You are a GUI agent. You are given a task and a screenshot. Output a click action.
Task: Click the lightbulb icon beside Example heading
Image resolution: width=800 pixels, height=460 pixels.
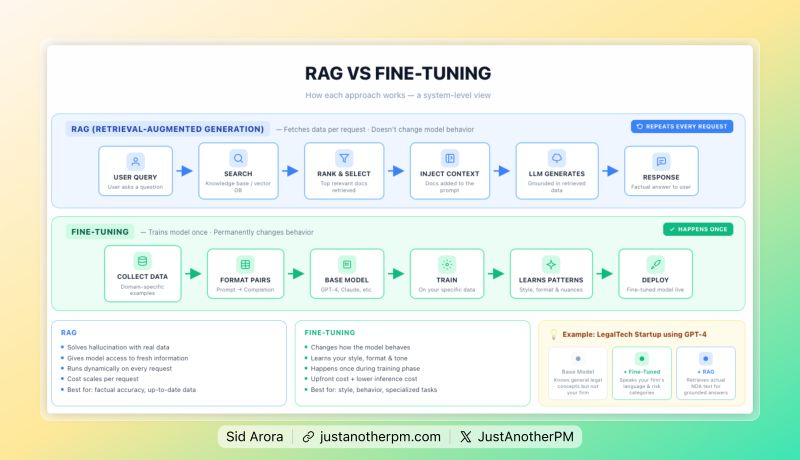[554, 335]
